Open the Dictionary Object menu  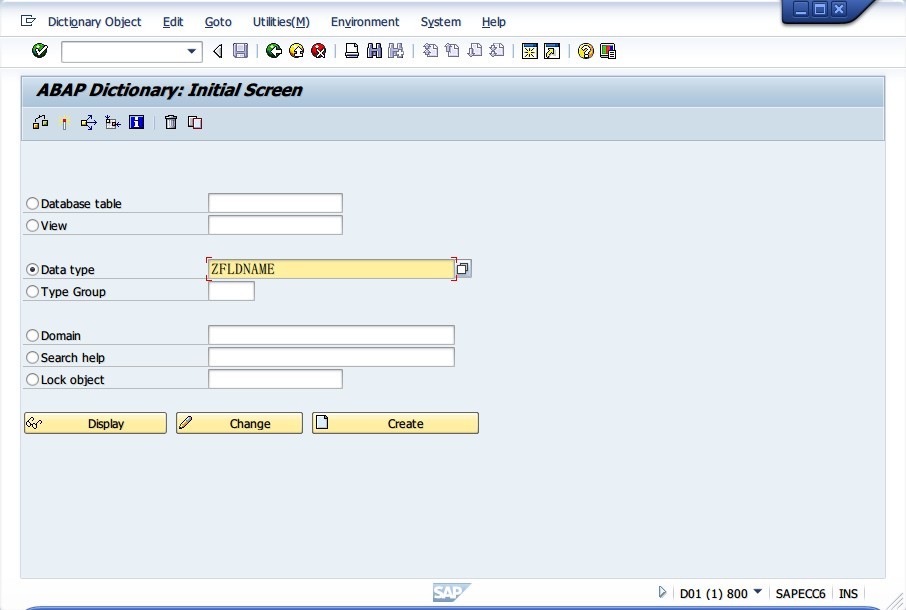(94, 22)
